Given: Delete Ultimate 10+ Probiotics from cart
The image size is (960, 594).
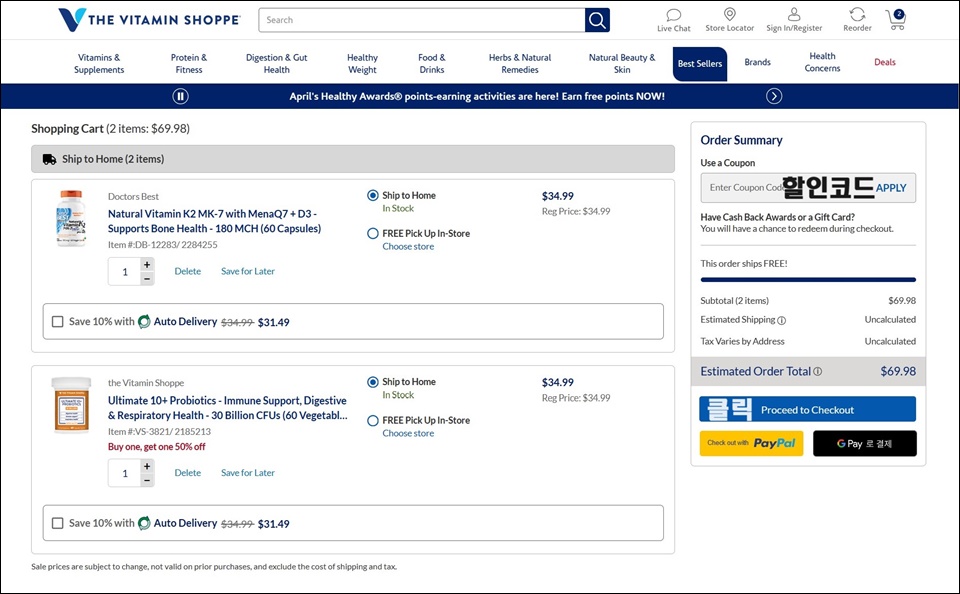Looking at the screenshot, I should pyautogui.click(x=187, y=473).
